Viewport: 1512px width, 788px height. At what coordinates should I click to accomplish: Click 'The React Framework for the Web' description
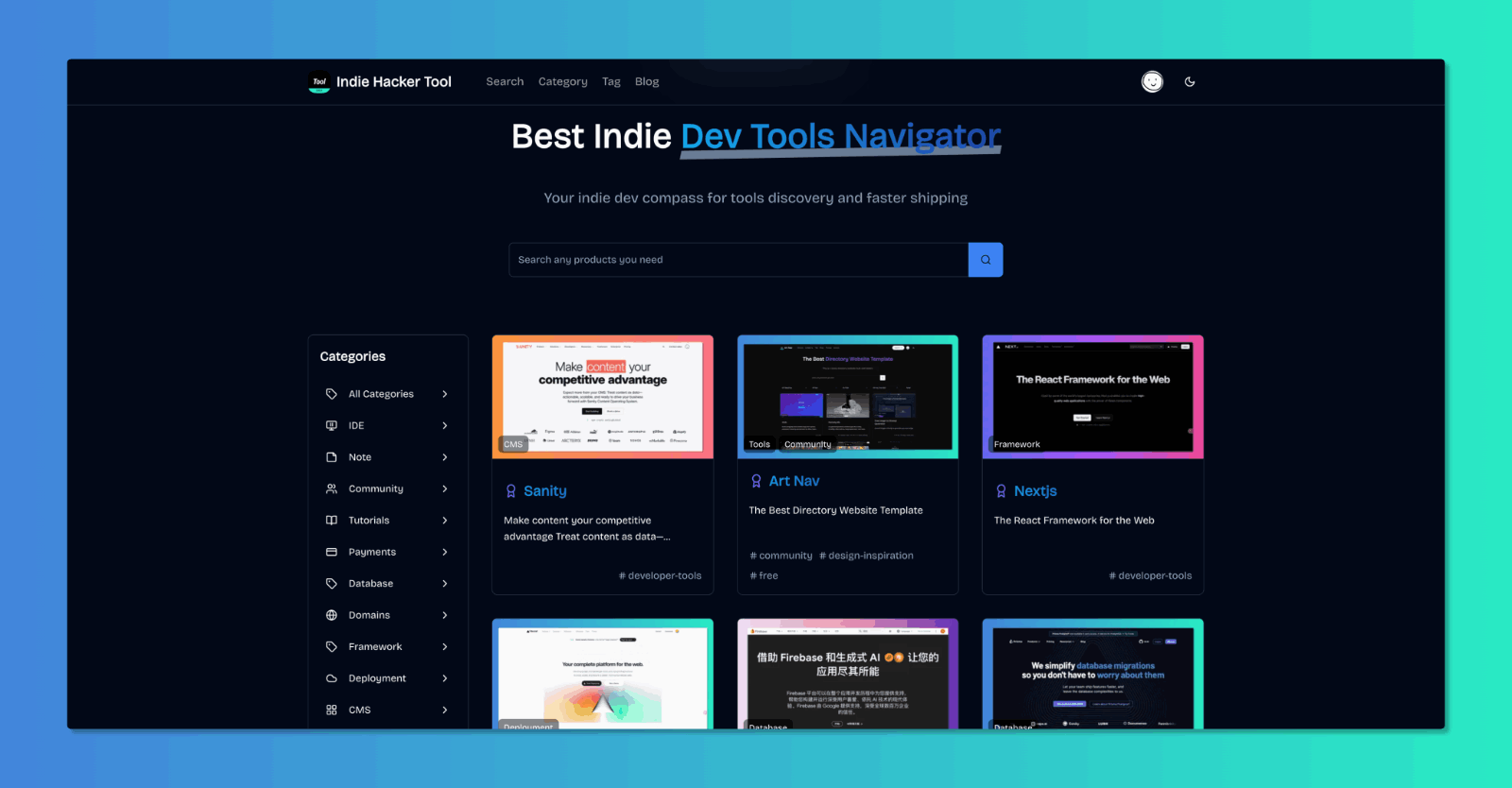pyautogui.click(x=1074, y=521)
